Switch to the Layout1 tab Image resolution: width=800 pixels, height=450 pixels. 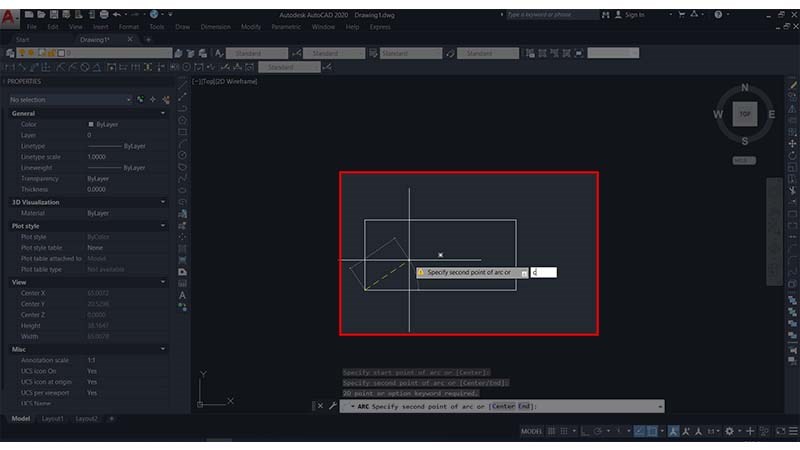tap(52, 419)
